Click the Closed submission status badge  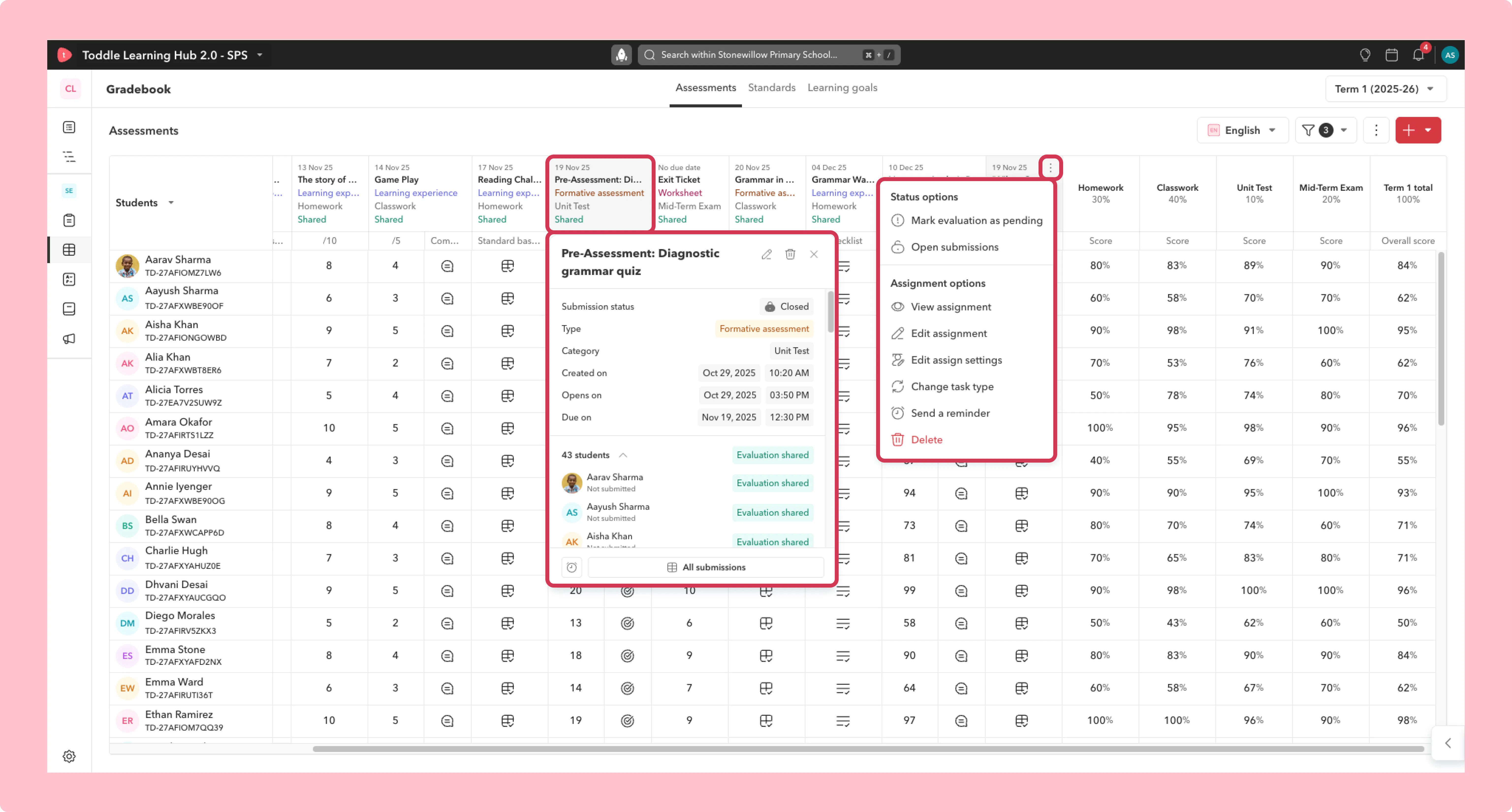787,306
